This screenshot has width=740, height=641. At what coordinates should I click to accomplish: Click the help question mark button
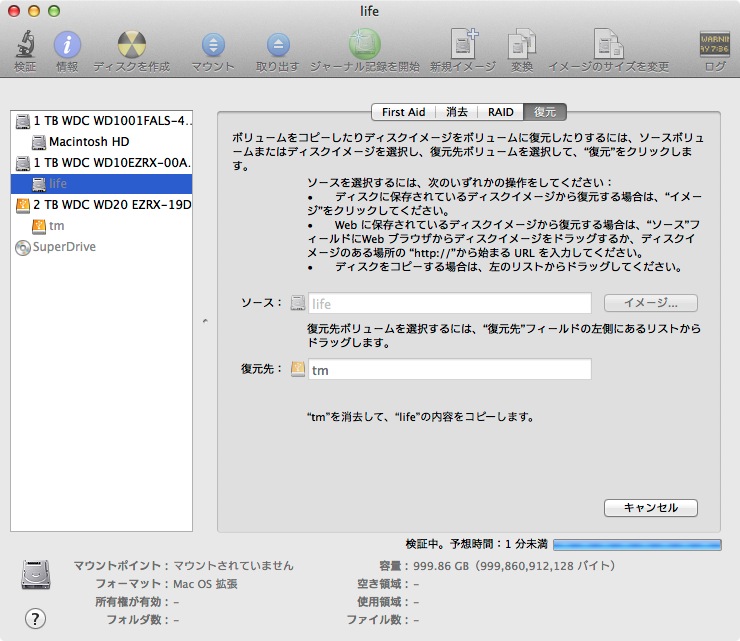[35, 617]
